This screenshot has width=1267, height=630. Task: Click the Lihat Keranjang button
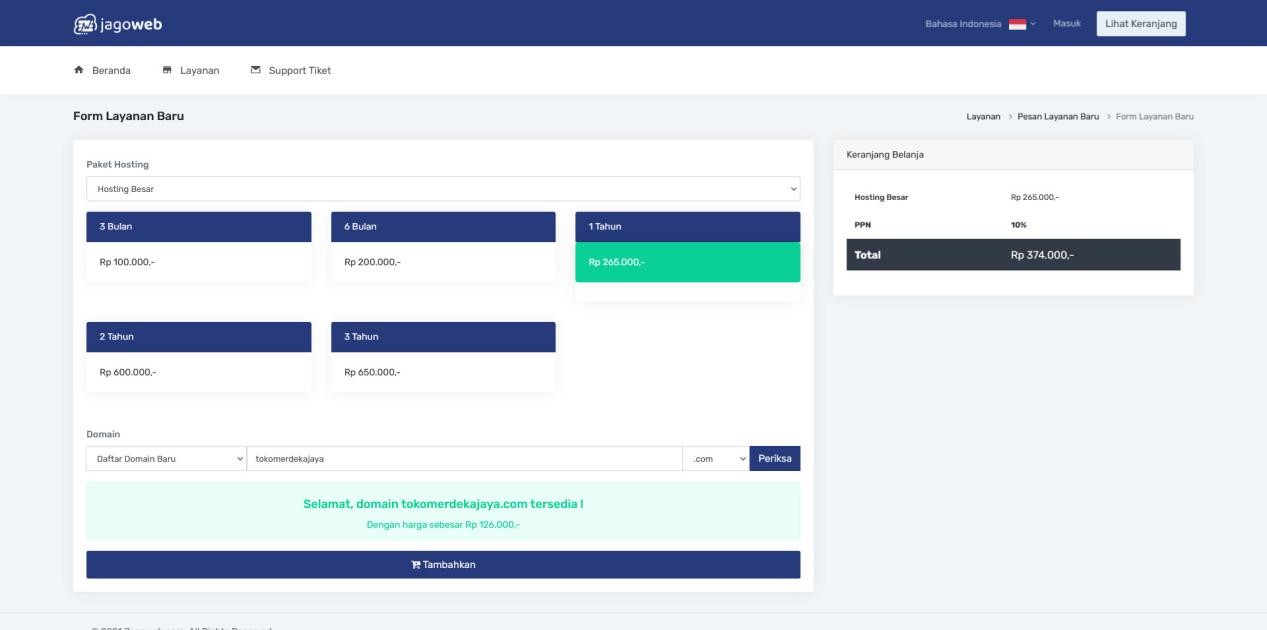click(x=1141, y=22)
